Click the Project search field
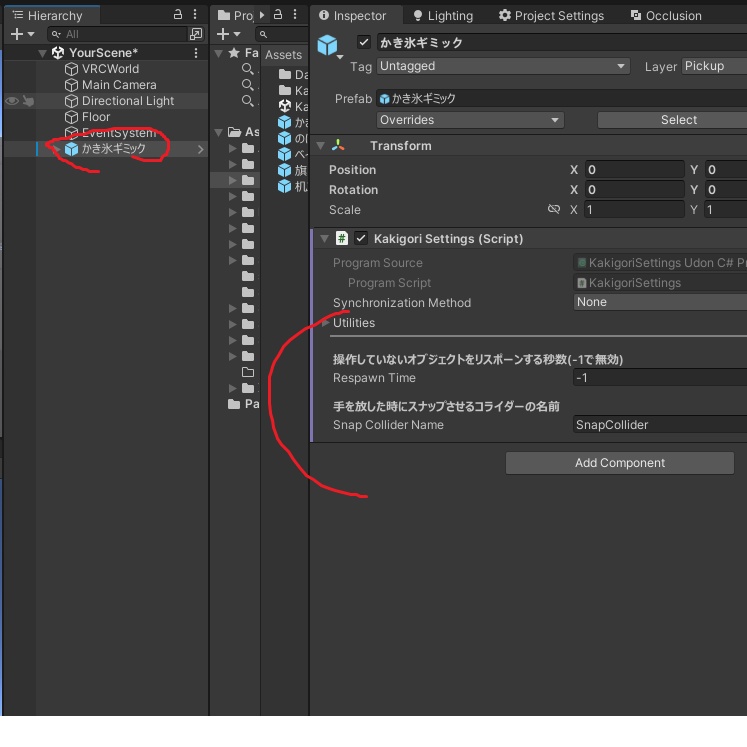 [x=282, y=34]
